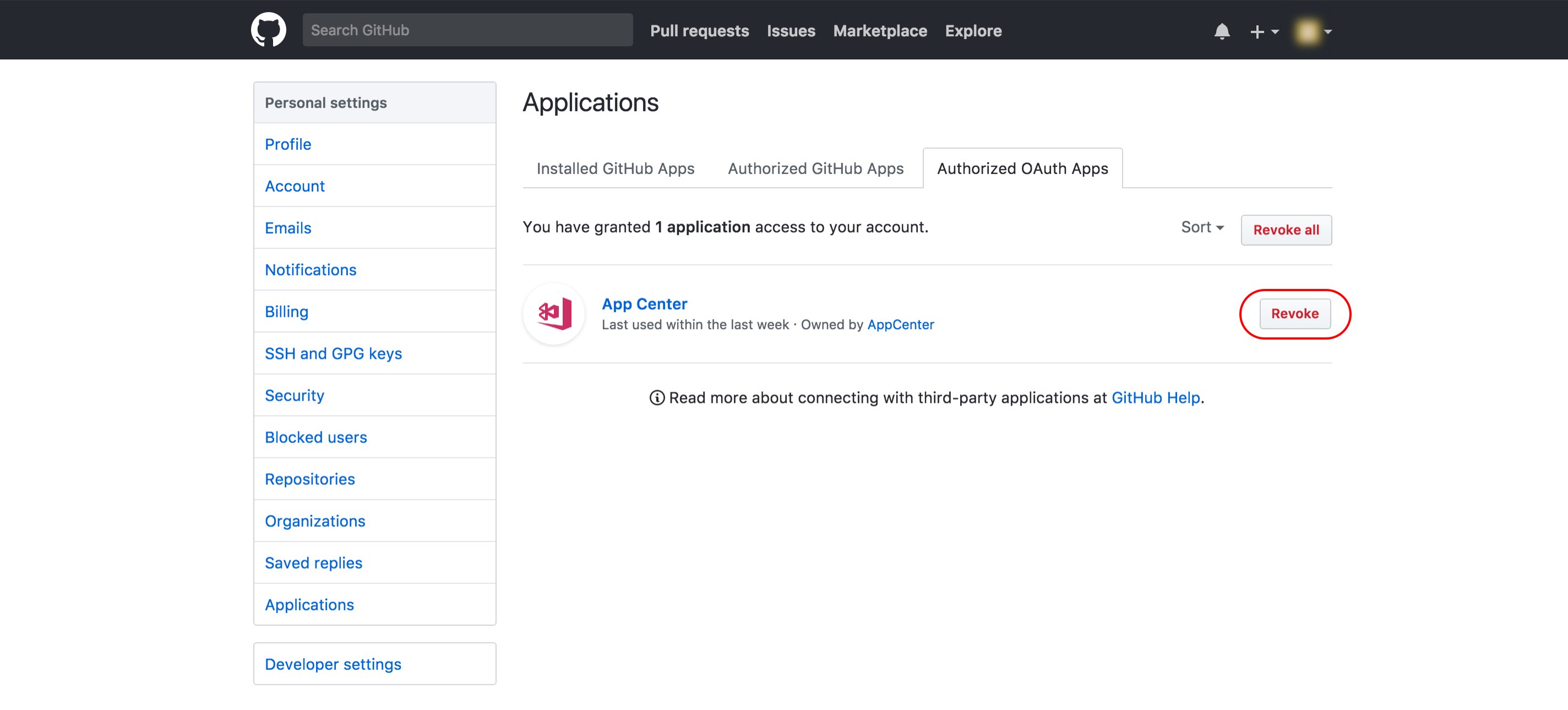The image size is (1568, 710).
Task: Click the notifications bell icon
Action: pos(1222,30)
